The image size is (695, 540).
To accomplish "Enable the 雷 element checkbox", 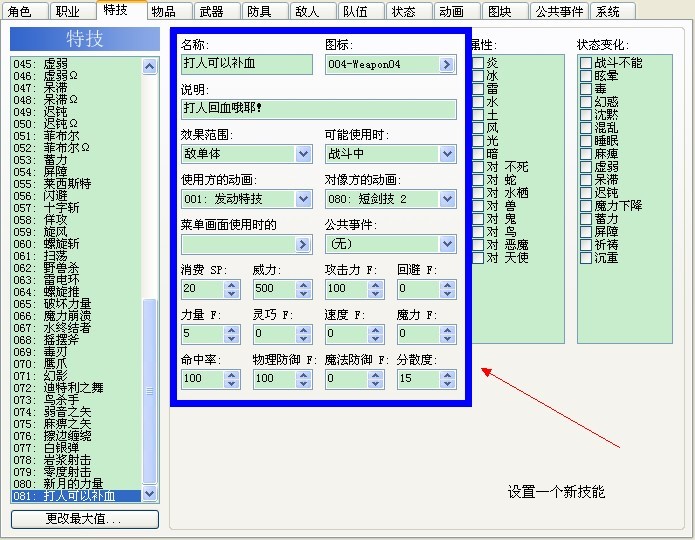I will coord(478,89).
